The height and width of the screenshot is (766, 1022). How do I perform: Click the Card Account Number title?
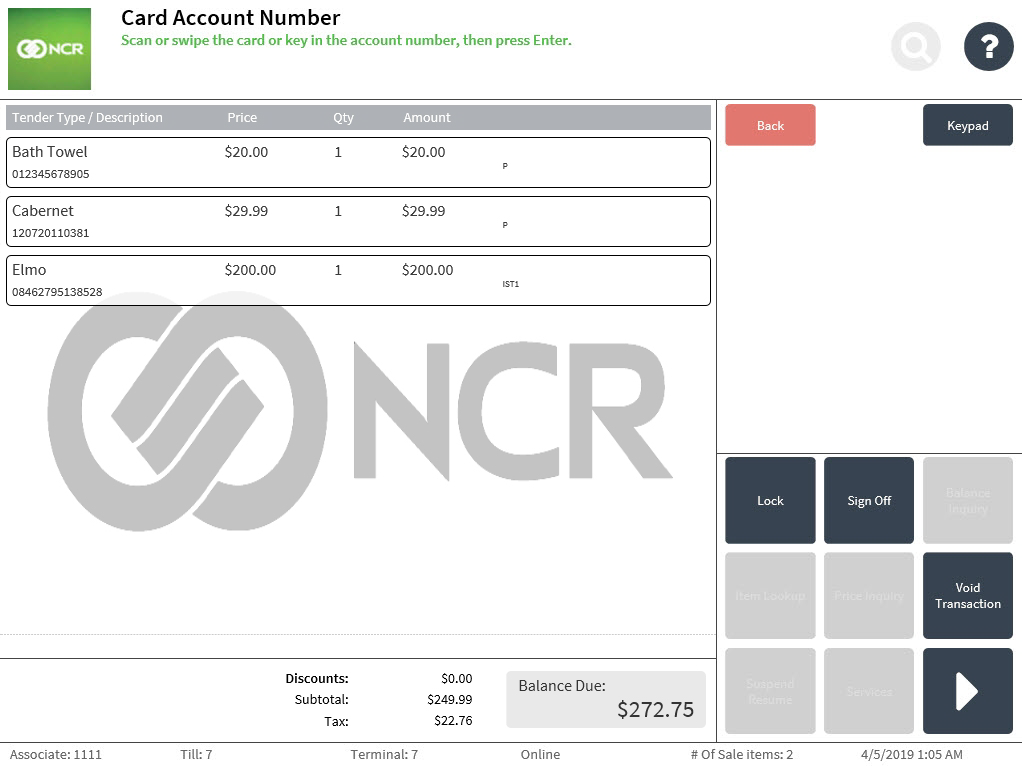pyautogui.click(x=231, y=18)
